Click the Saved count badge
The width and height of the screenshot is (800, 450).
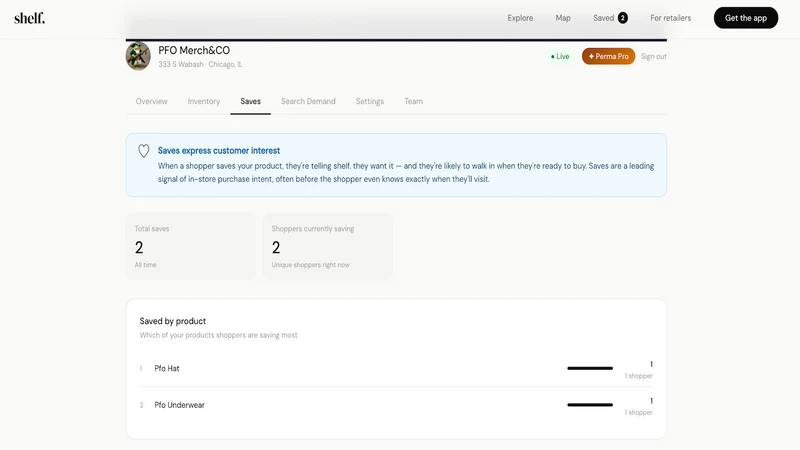click(622, 18)
